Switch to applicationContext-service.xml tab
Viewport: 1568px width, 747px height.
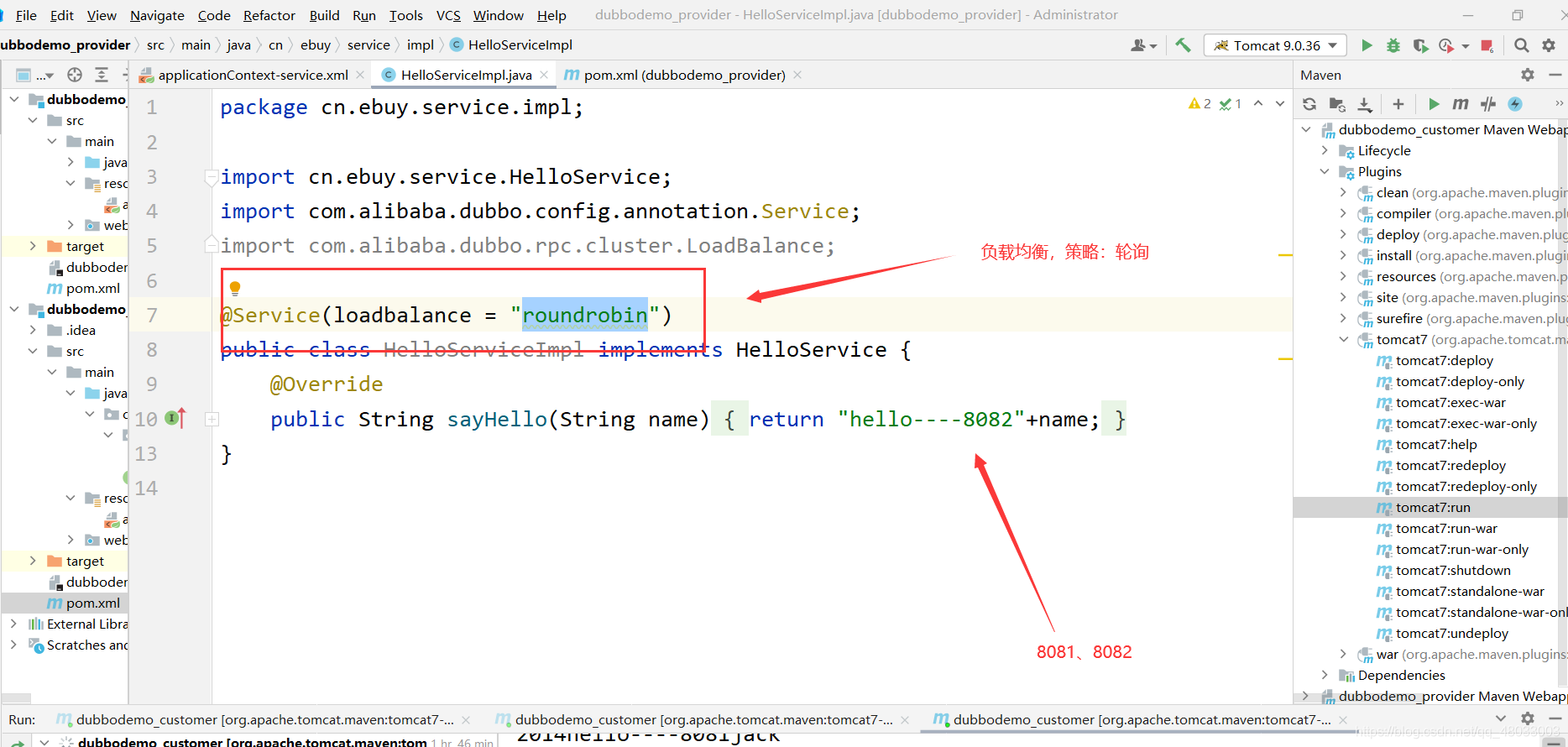click(x=253, y=75)
